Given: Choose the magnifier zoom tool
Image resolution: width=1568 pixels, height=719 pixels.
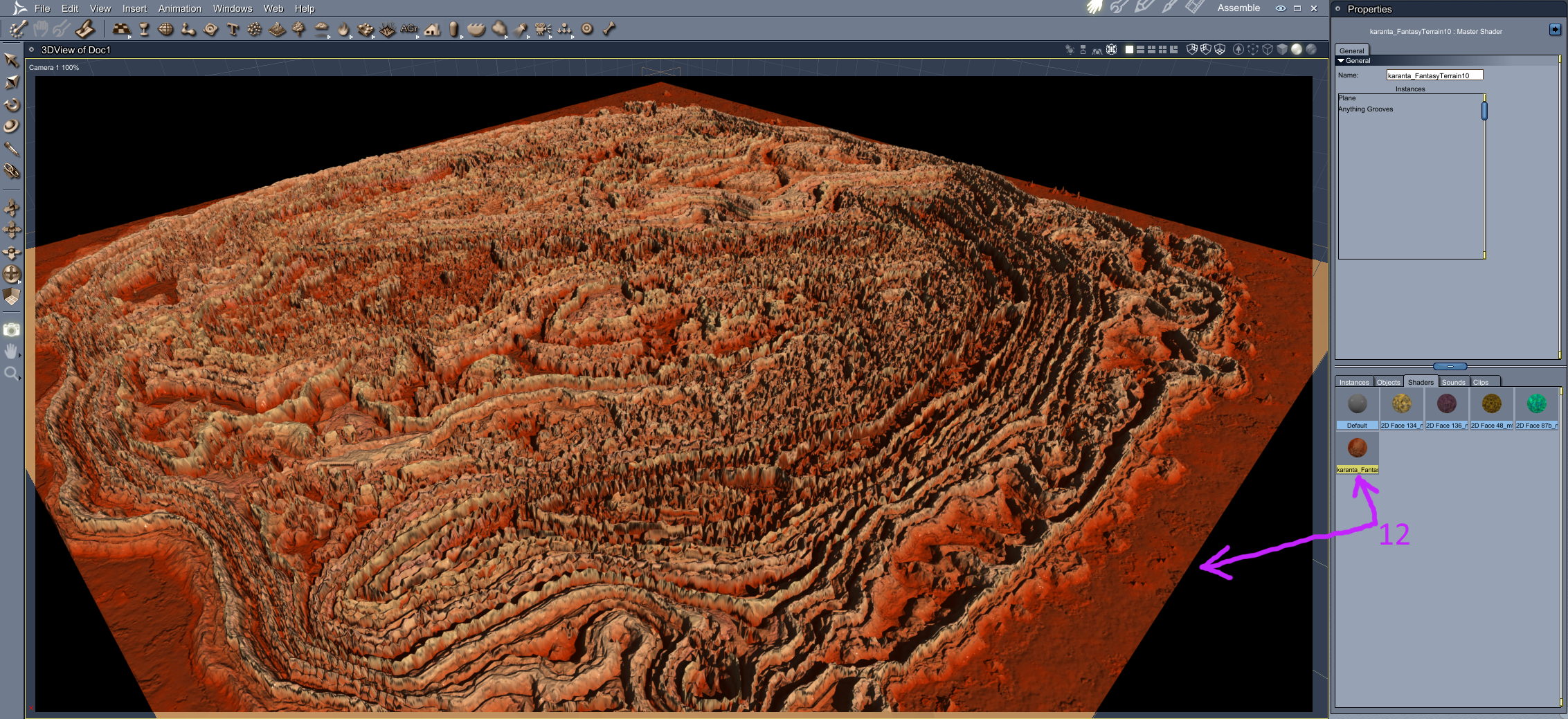Looking at the screenshot, I should pos(11,374).
